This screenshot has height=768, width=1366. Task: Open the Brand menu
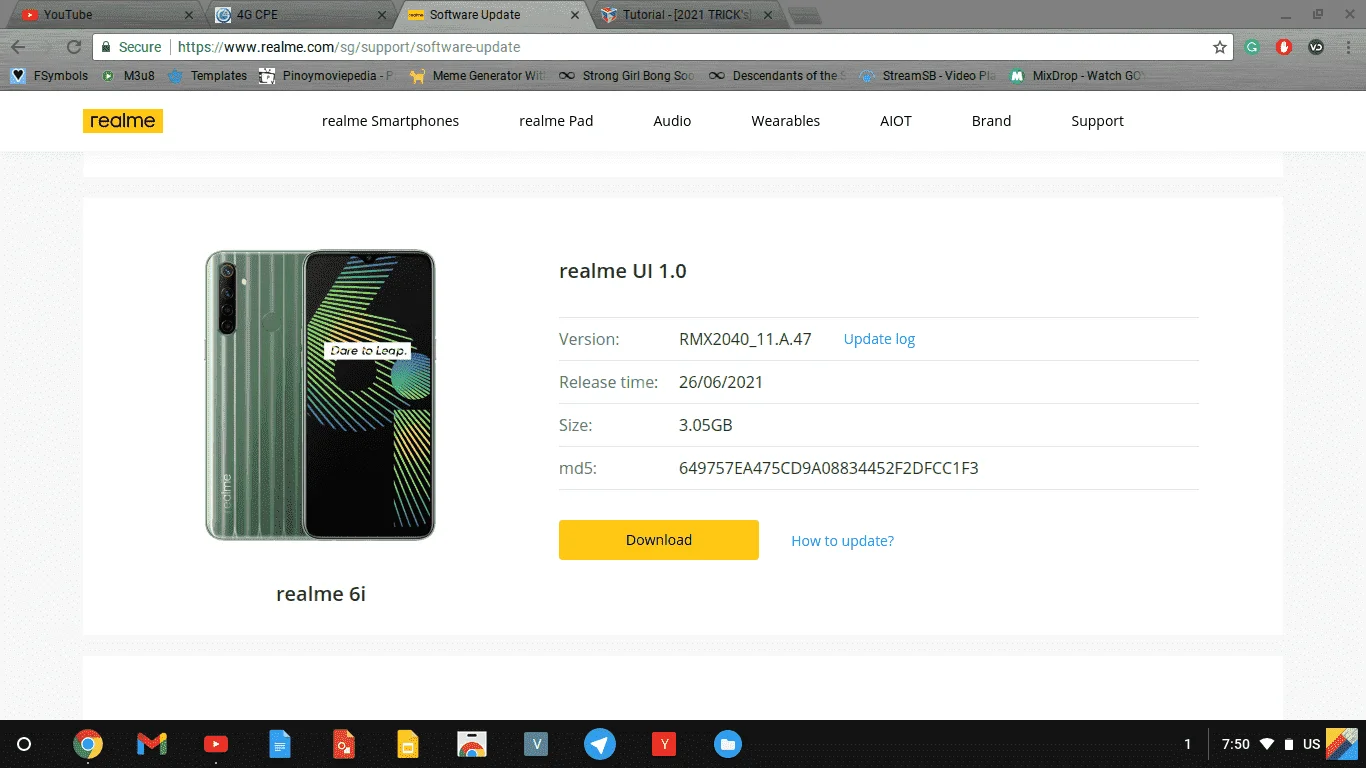991,121
